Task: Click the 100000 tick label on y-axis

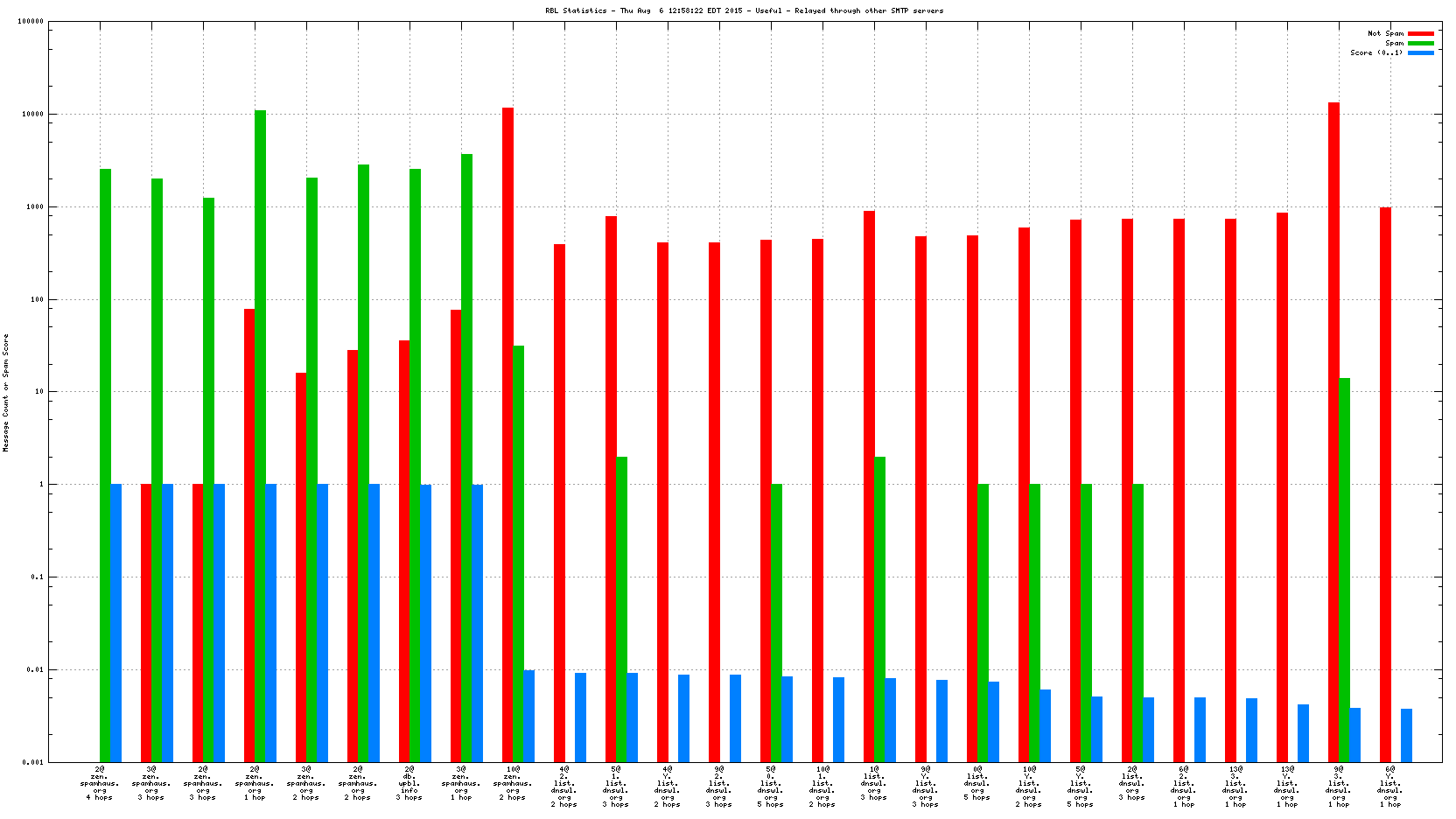Action: 31,22
